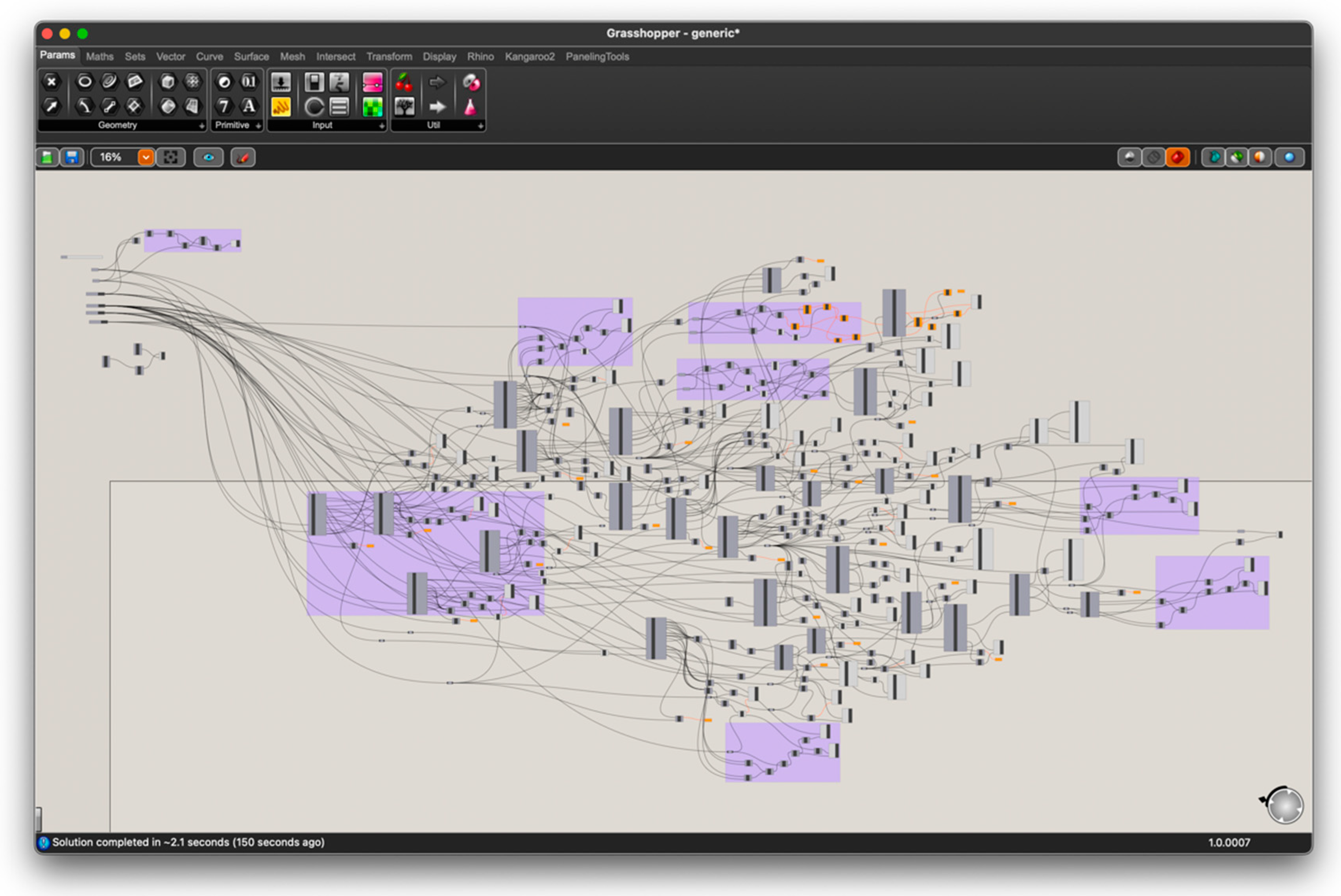Toggle the red shaded preview mode button
The width and height of the screenshot is (1341, 896).
point(1177,157)
